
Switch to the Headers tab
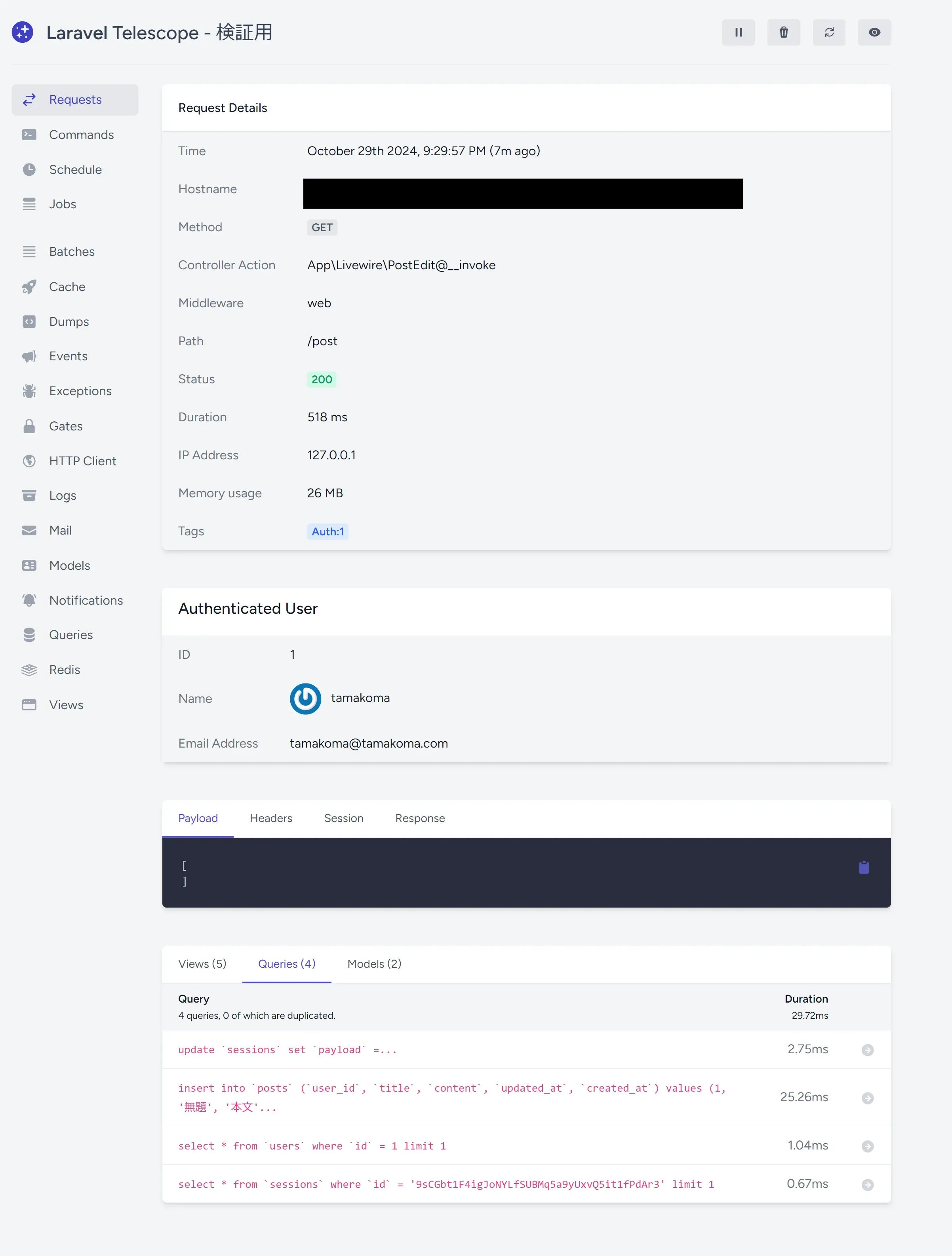coord(271,818)
